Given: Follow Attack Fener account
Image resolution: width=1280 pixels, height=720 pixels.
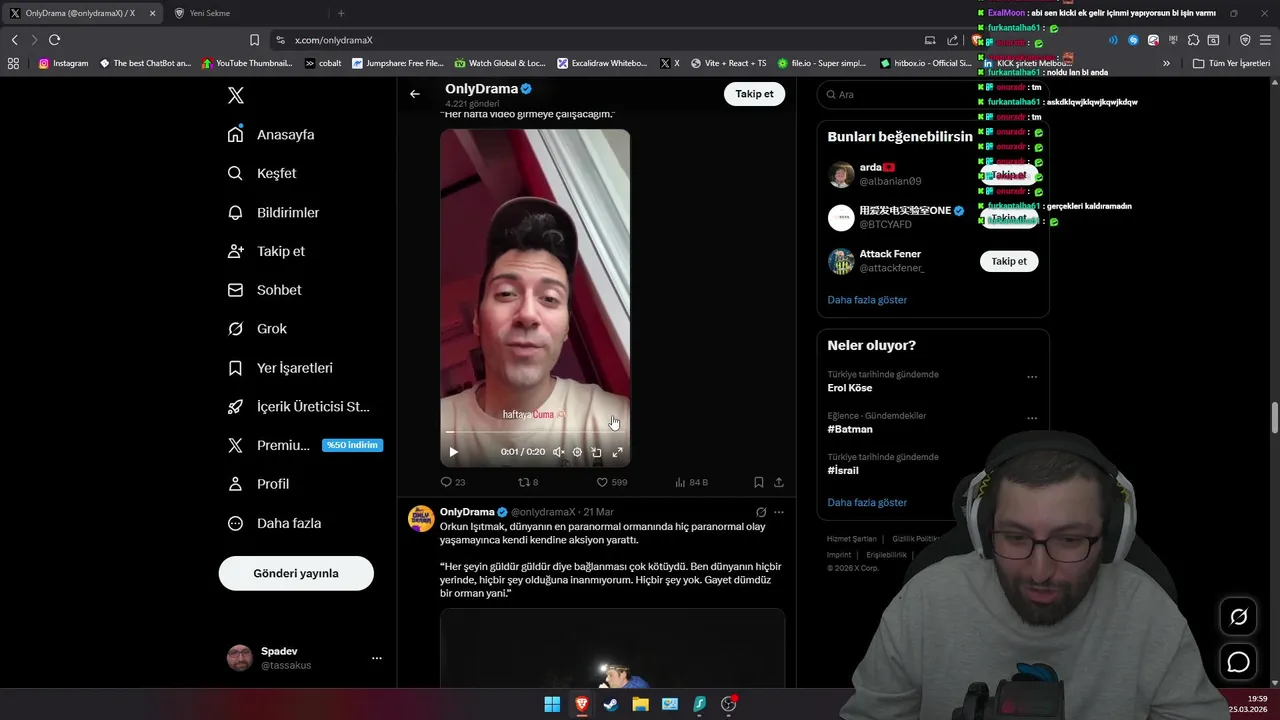Looking at the screenshot, I should [x=1009, y=261].
